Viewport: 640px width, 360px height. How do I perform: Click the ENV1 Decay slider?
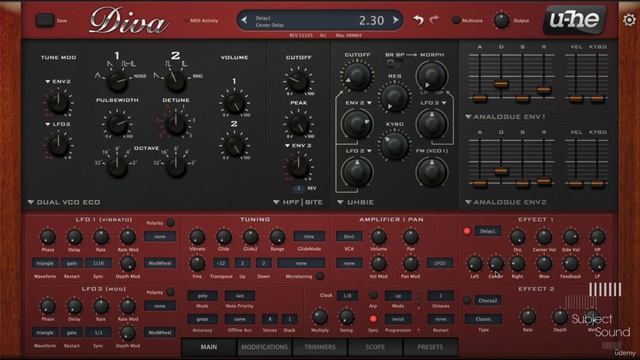pos(501,84)
